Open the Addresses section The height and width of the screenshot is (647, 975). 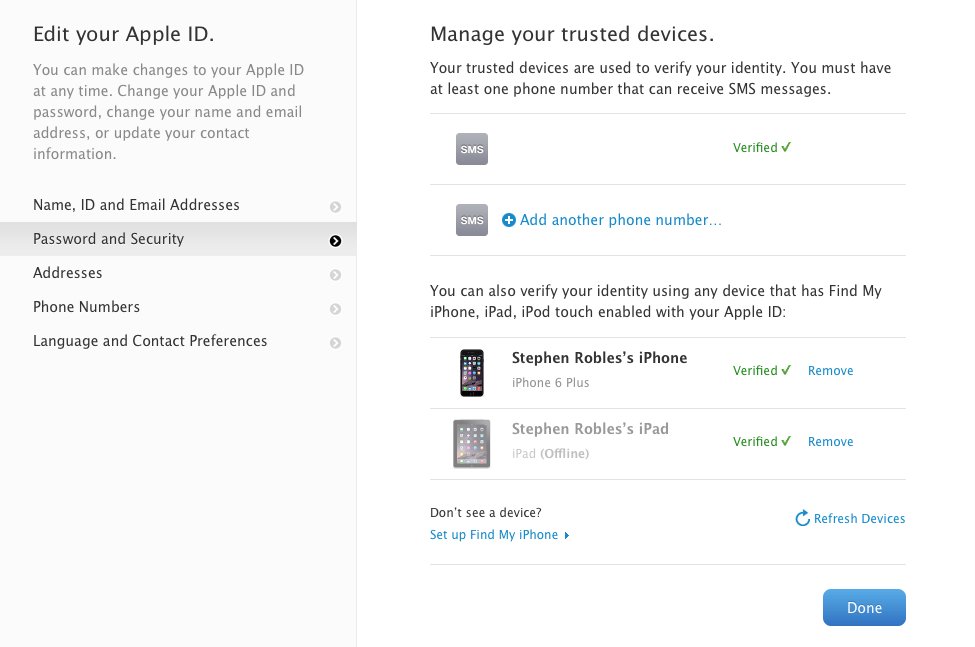pyautogui.click(x=178, y=273)
